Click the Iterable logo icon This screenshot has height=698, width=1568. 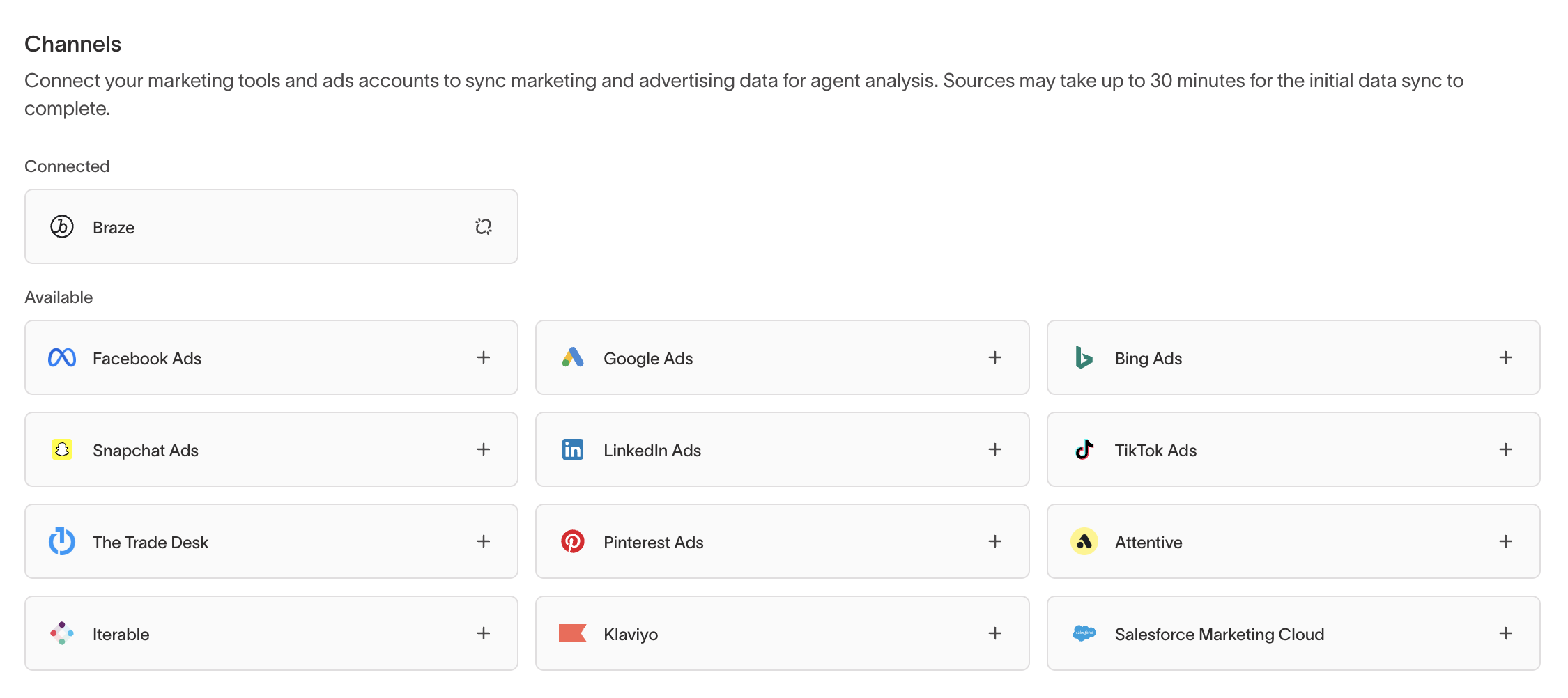tap(62, 633)
